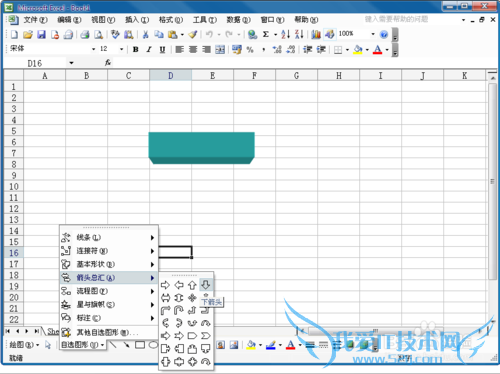
Task: Select the Rectangle drawing tool
Action: tap(140, 345)
